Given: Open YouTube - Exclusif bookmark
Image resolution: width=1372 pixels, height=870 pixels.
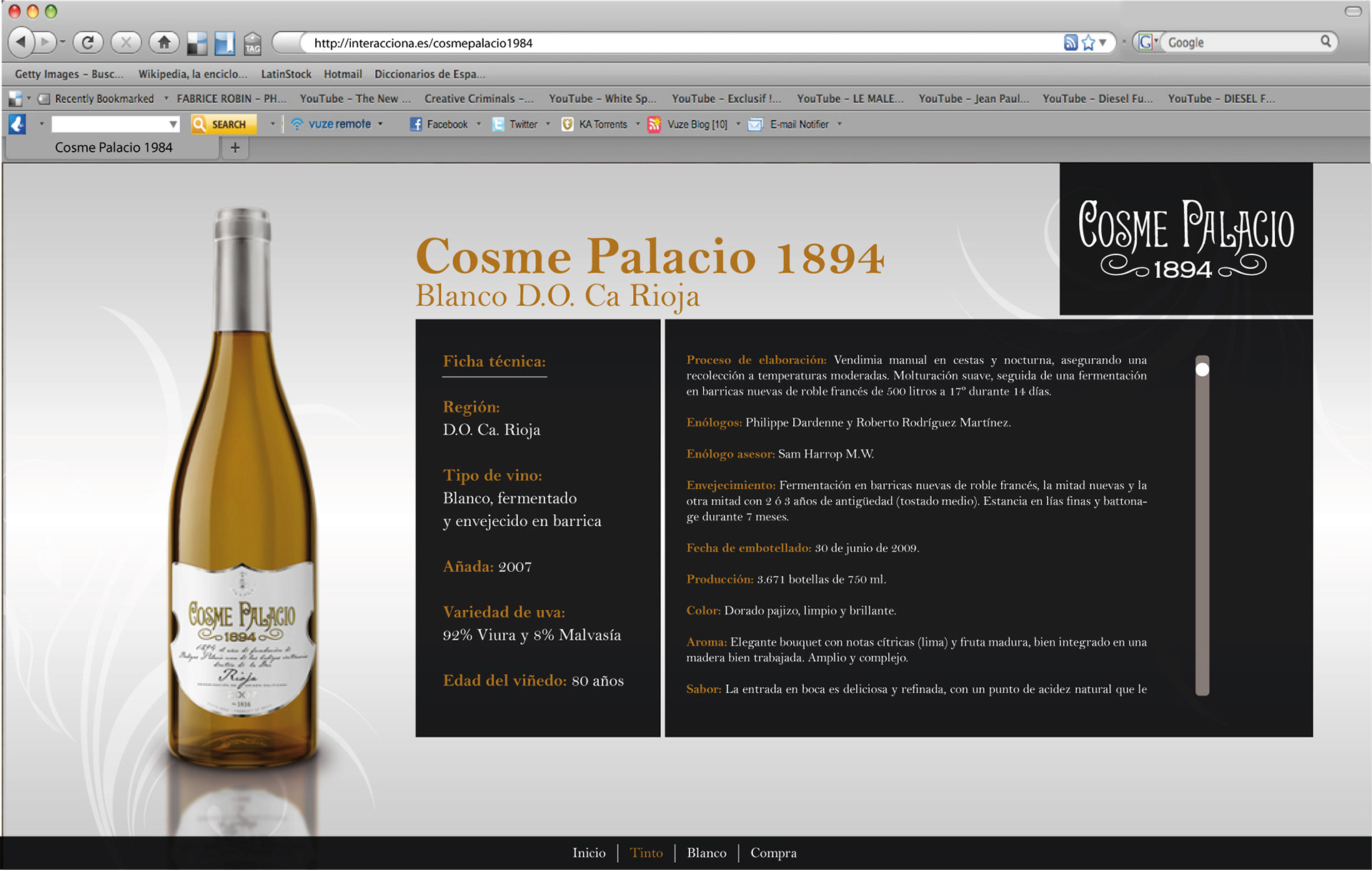Looking at the screenshot, I should pos(726,99).
